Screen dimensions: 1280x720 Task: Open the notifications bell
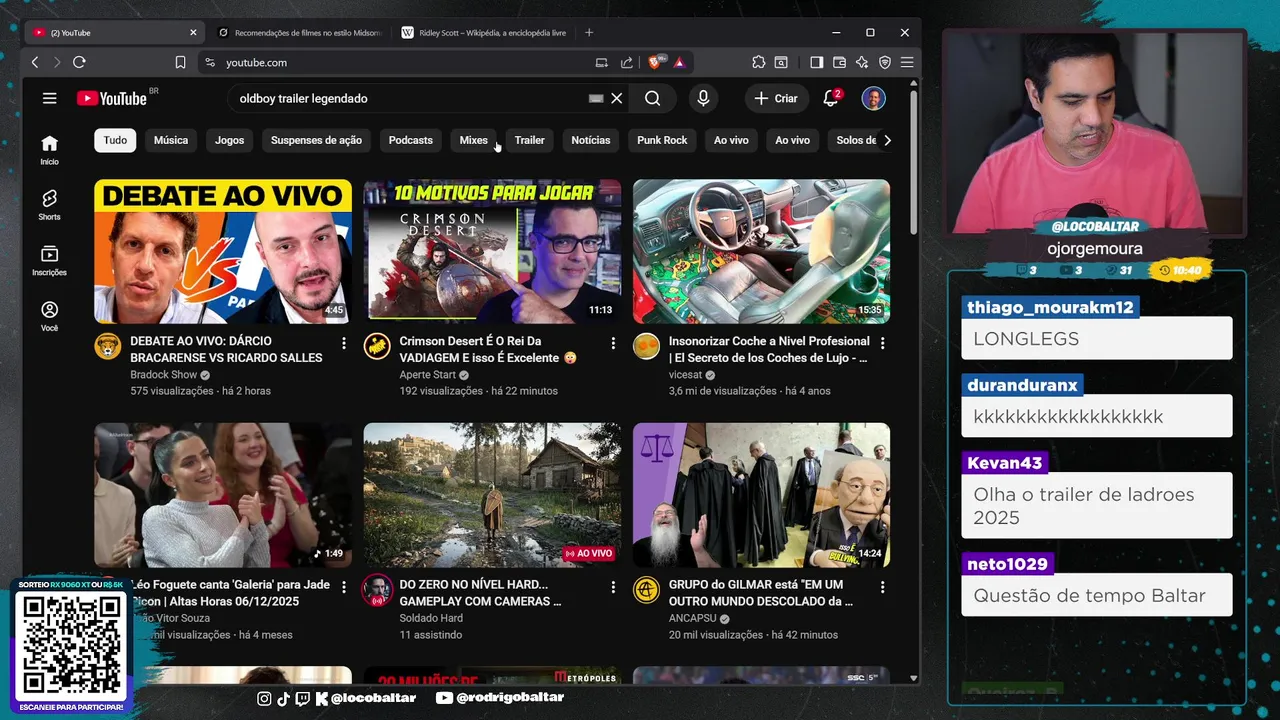point(831,98)
